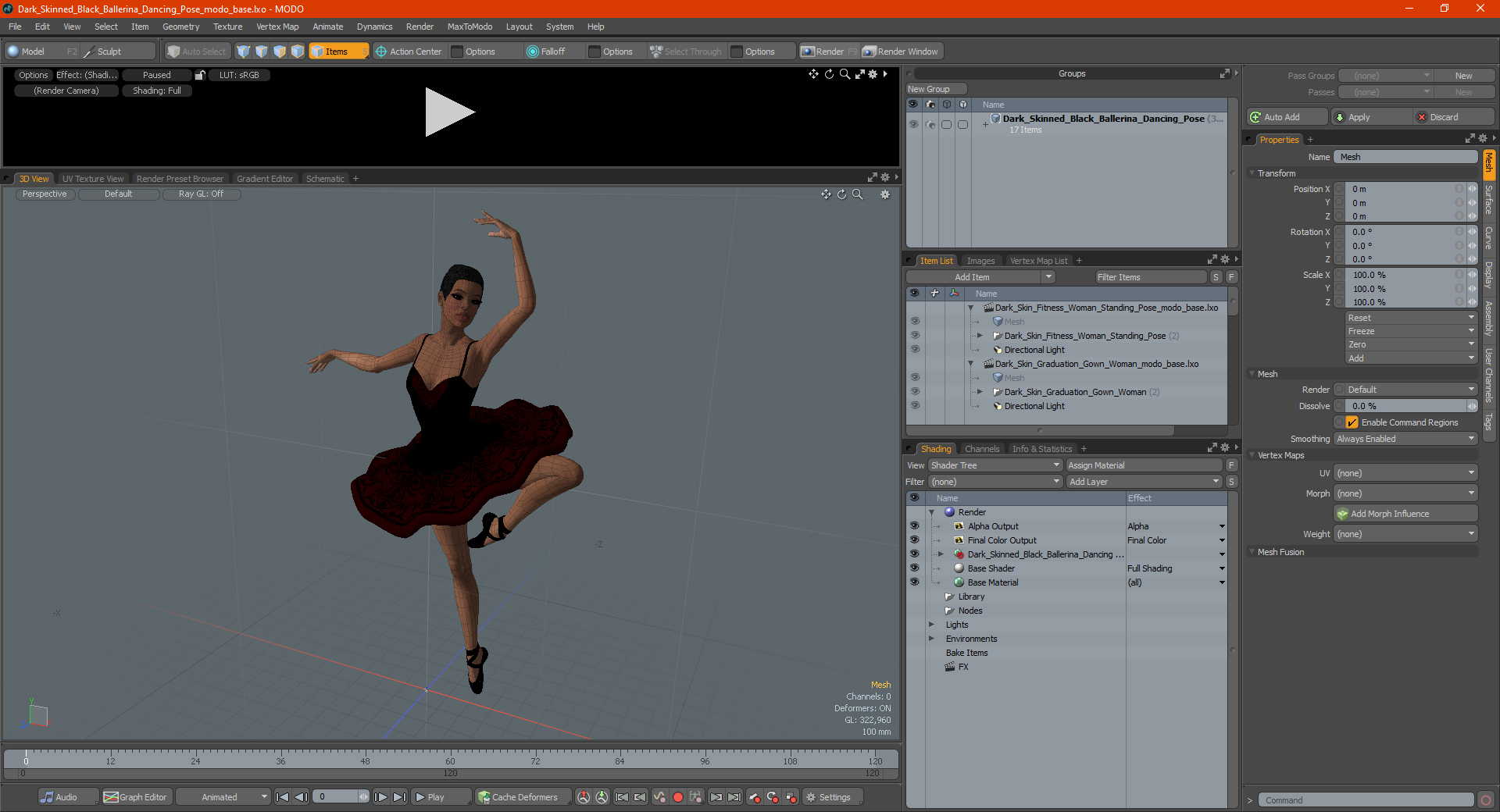Start the large render preview play
Image resolution: width=1500 pixels, height=812 pixels.
coord(449,112)
